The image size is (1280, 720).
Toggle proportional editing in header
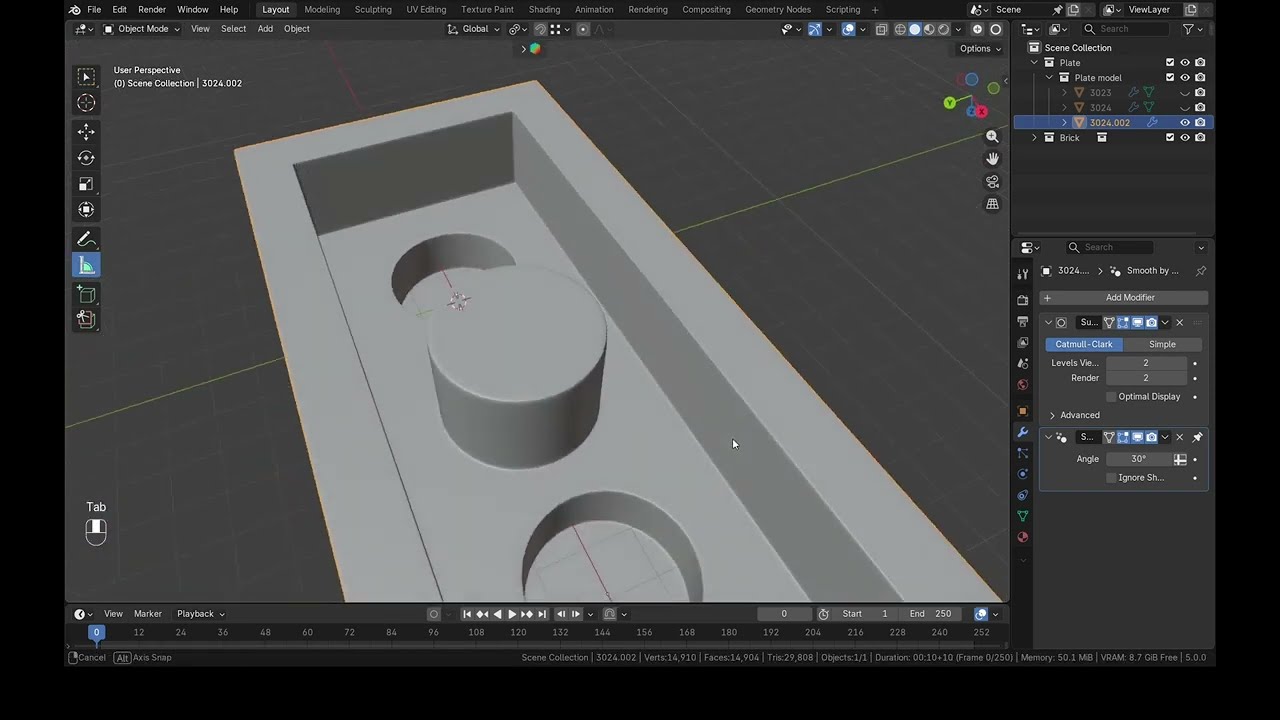click(x=583, y=29)
